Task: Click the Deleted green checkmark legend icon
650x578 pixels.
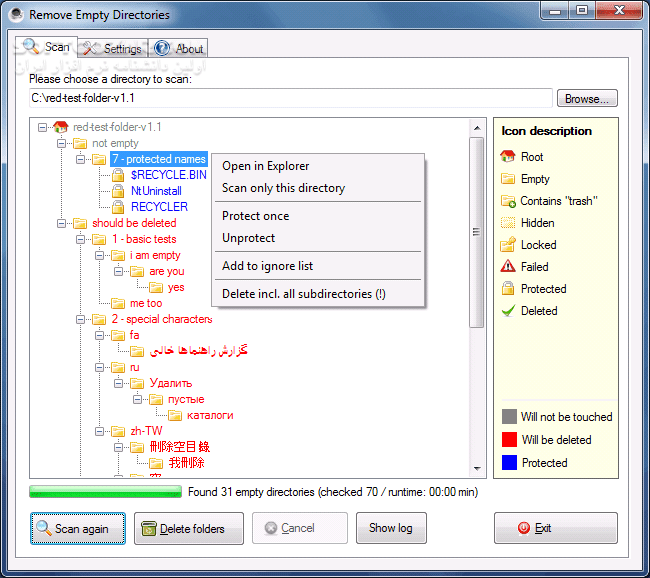Action: click(508, 310)
